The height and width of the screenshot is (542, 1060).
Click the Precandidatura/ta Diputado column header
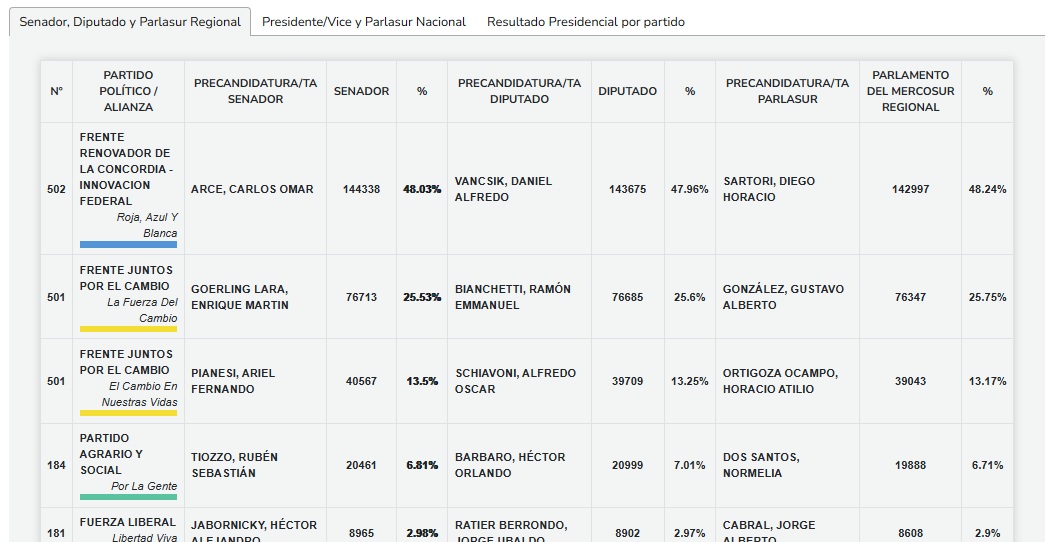pos(519,91)
